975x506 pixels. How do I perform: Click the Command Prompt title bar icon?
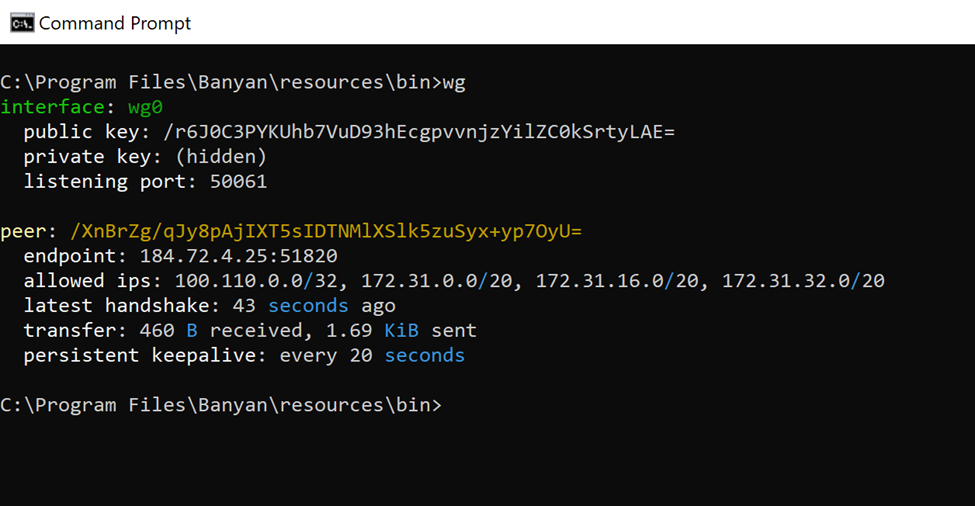(21, 22)
